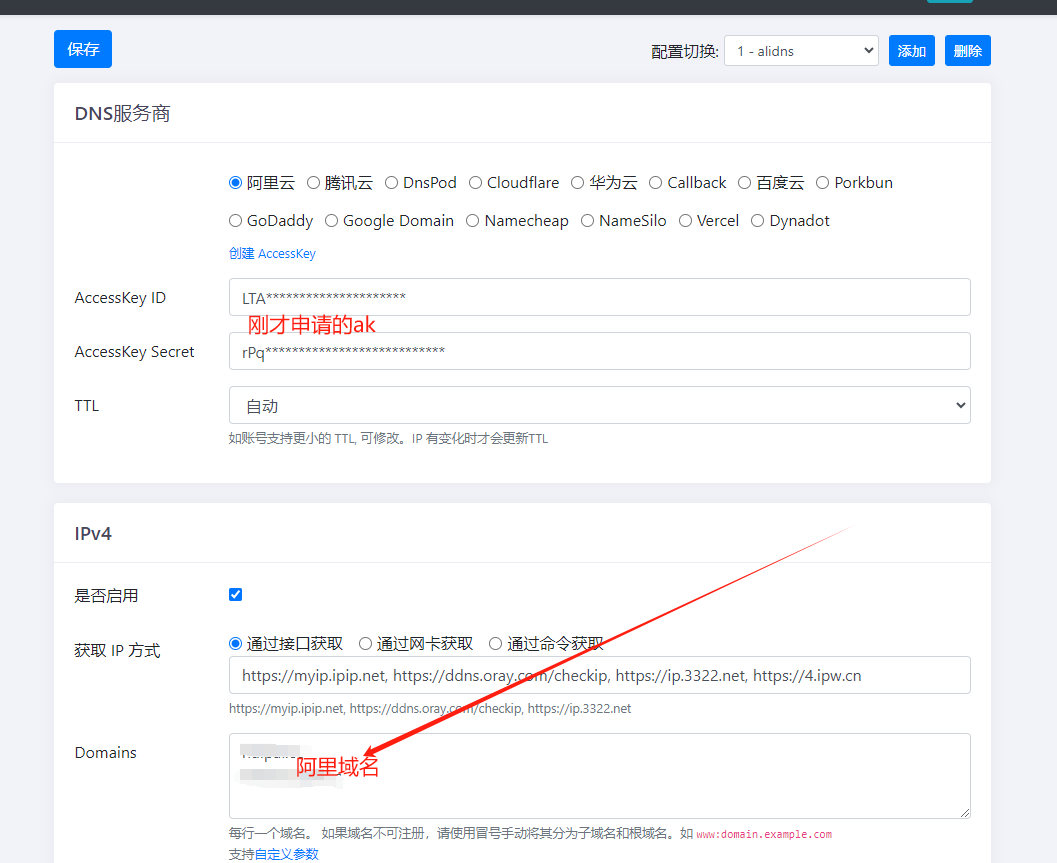Choose Vercel as DNS provider

[686, 221]
